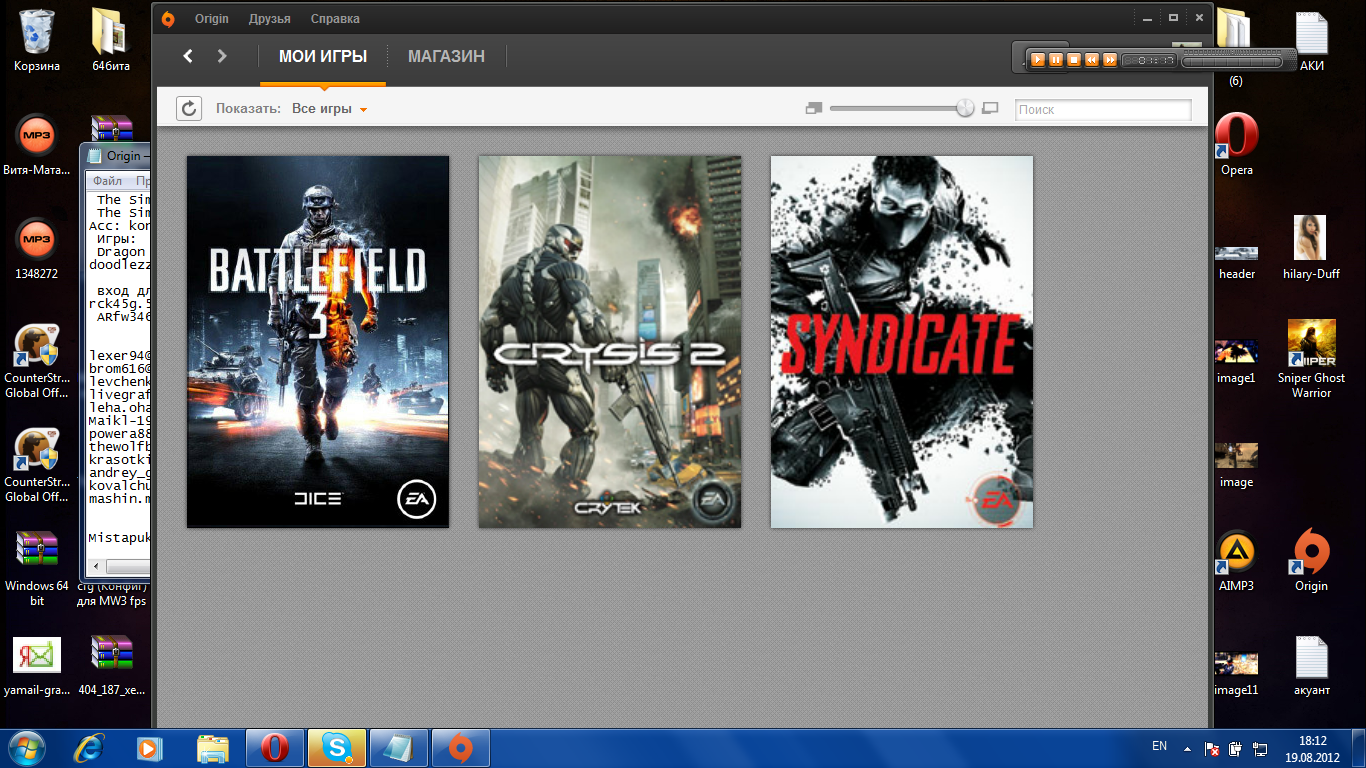Click the tile size slider handle

click(965, 108)
